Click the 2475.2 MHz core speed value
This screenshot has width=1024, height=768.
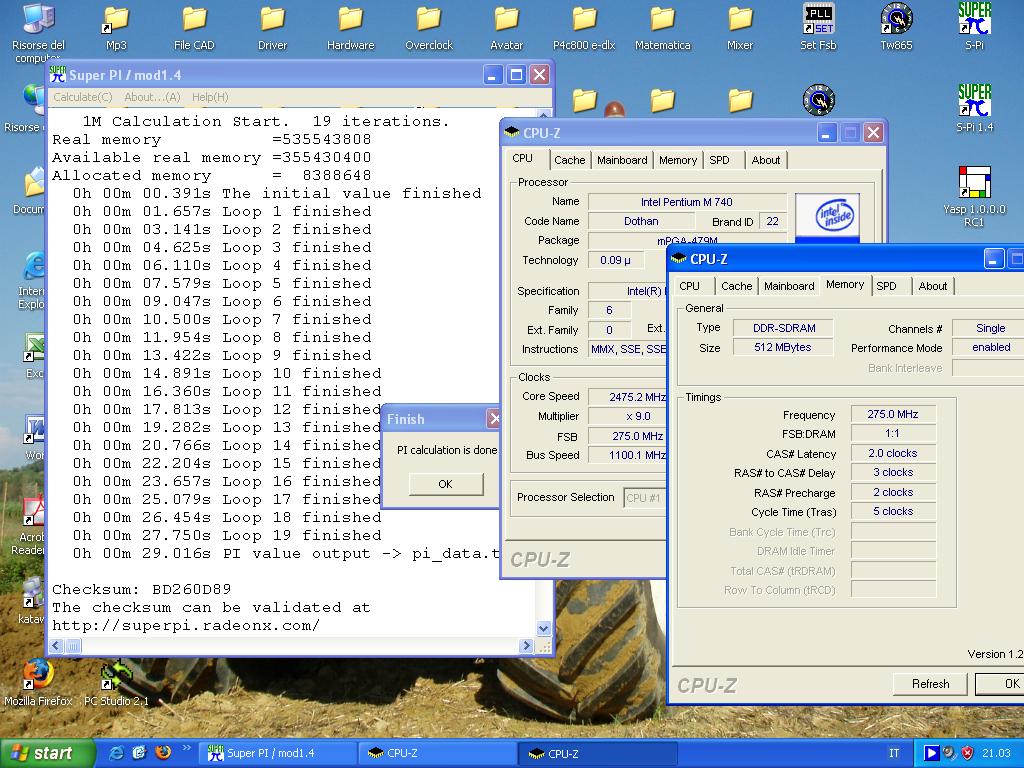tap(628, 397)
